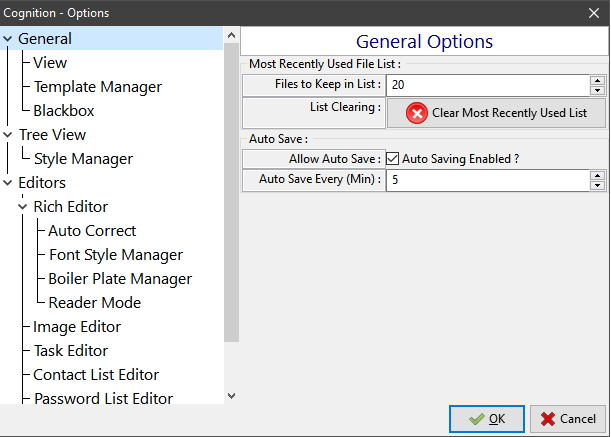The width and height of the screenshot is (611, 437).
Task: Clear Most Recently Used List
Action: pos(496,113)
